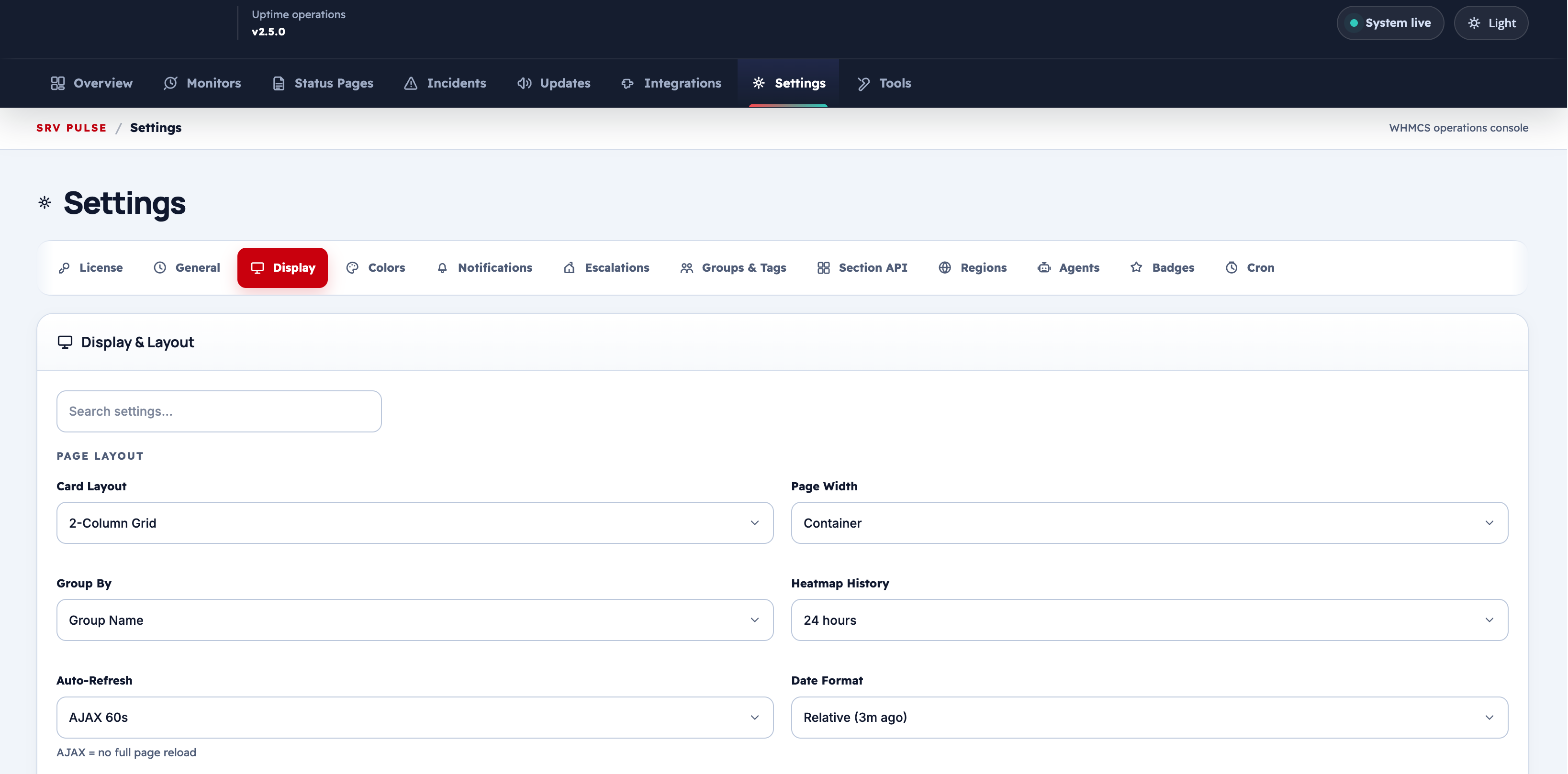The height and width of the screenshot is (774, 1568).
Task: Click the Regions globe icon
Action: (x=945, y=268)
